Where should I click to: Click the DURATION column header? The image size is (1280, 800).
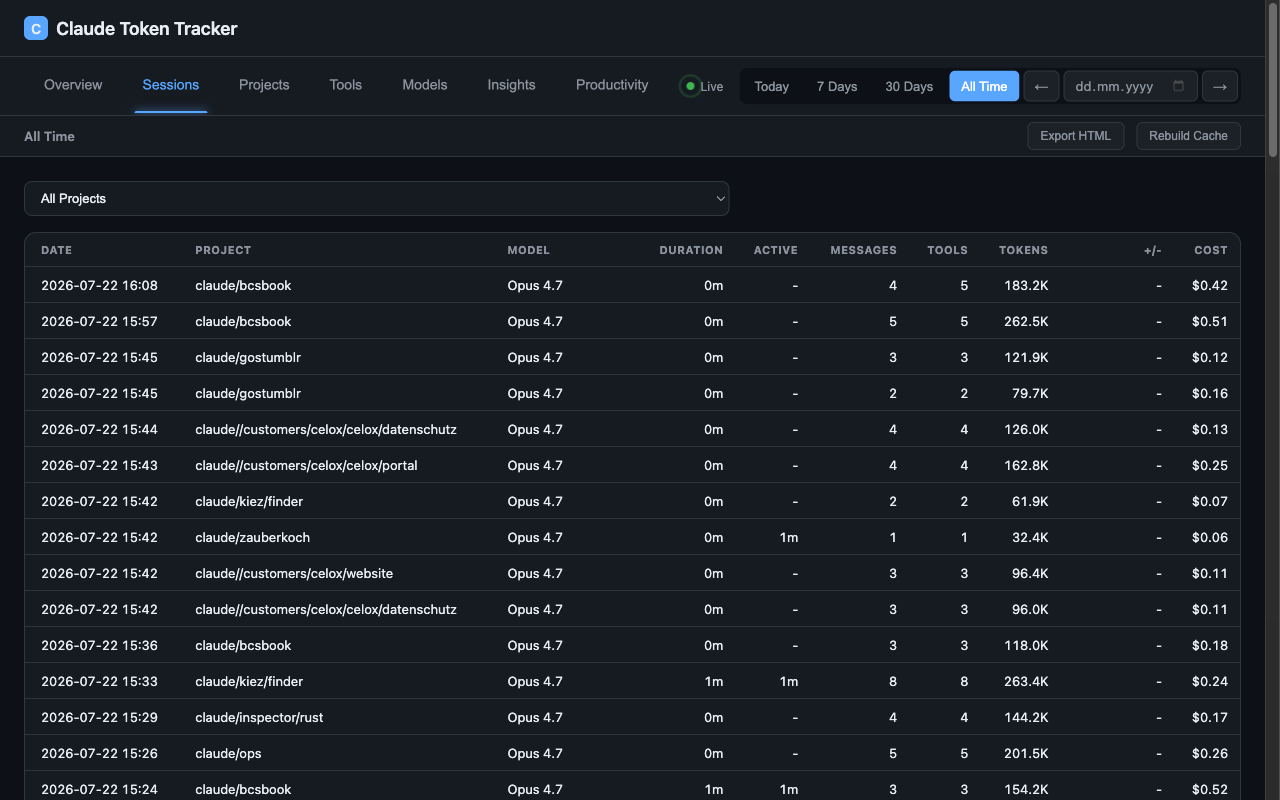[691, 250]
